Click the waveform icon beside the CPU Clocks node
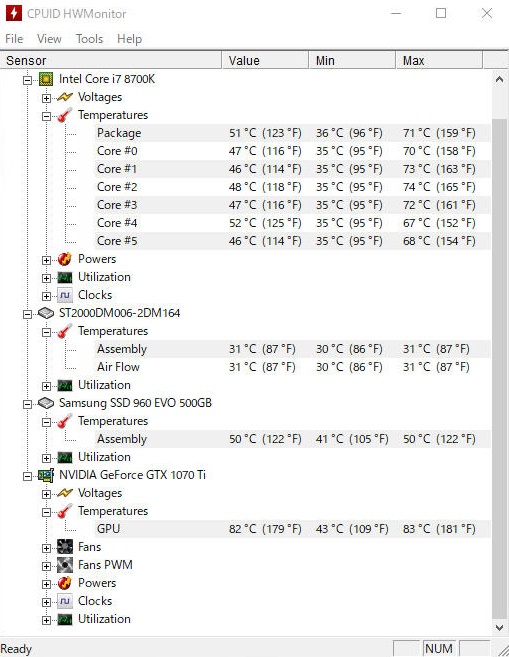 click(65, 295)
